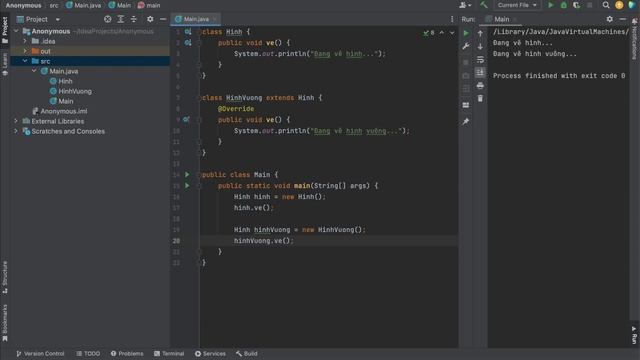Viewport: 640px width, 360px height.
Task: Click run gutter icon beside class Main
Action: point(187,175)
